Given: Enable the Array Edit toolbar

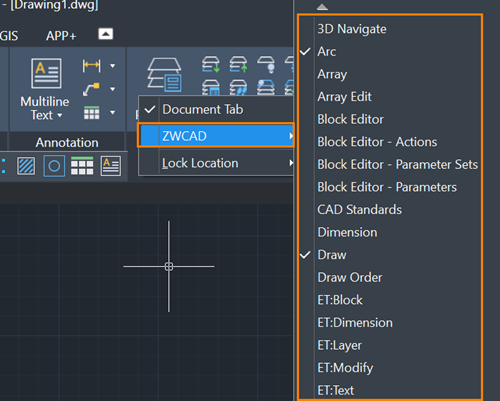Looking at the screenshot, I should [390, 97].
